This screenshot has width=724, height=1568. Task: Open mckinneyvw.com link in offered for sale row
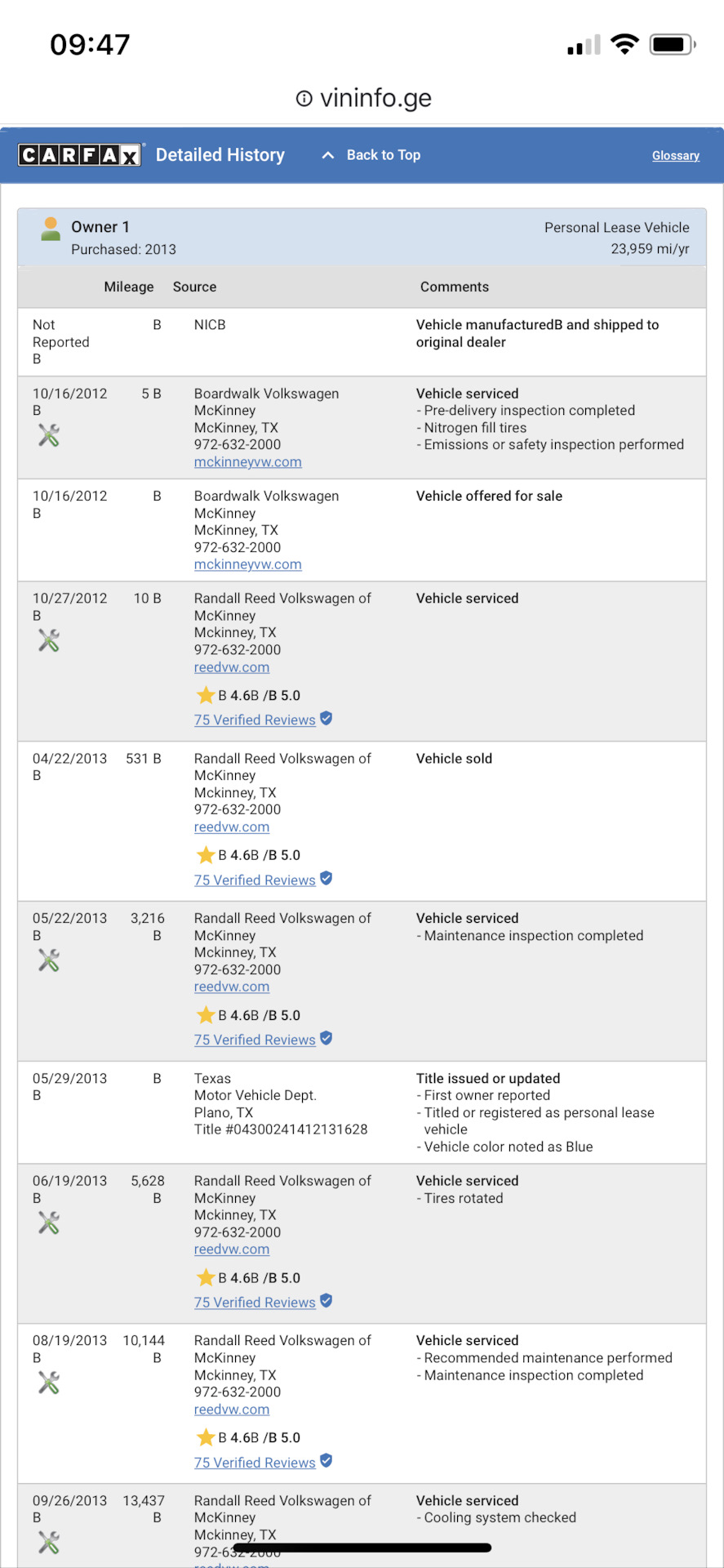(248, 565)
